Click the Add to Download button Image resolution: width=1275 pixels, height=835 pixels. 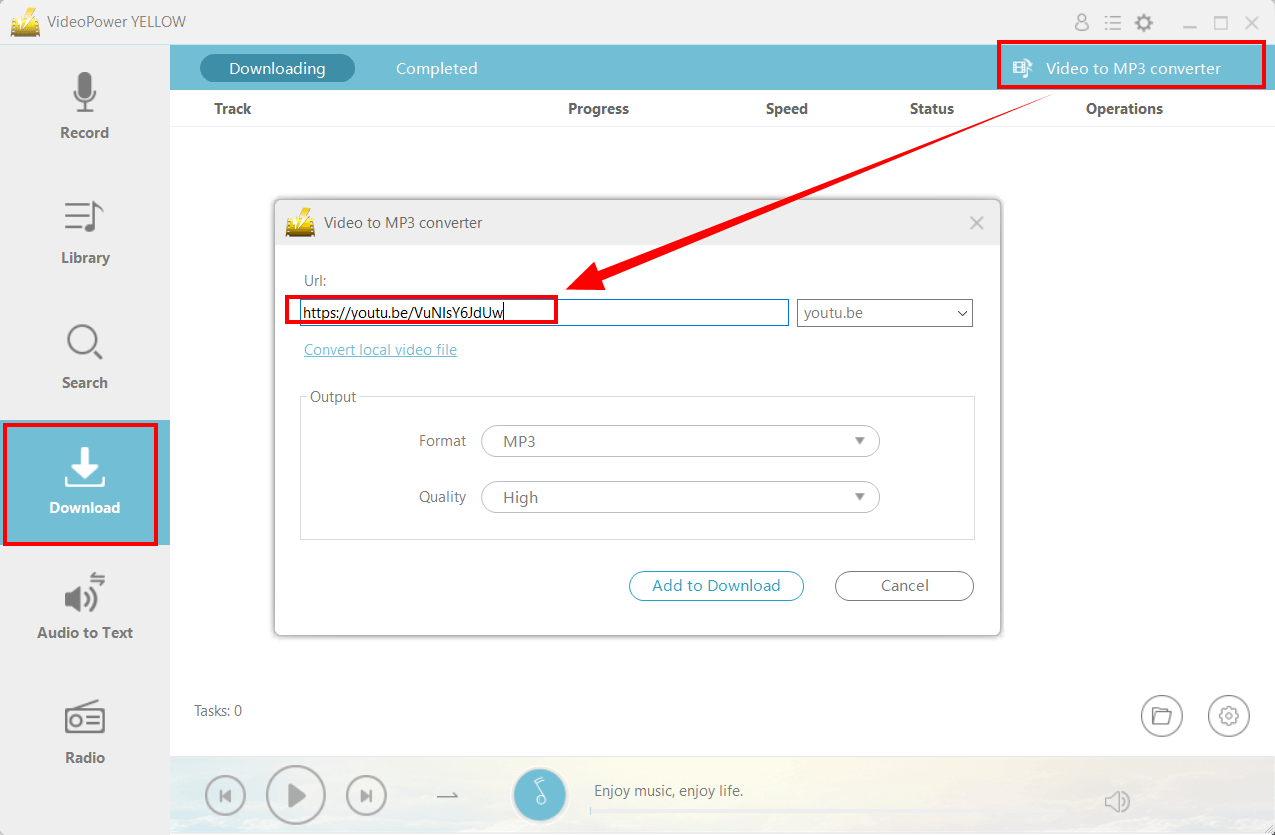click(716, 586)
